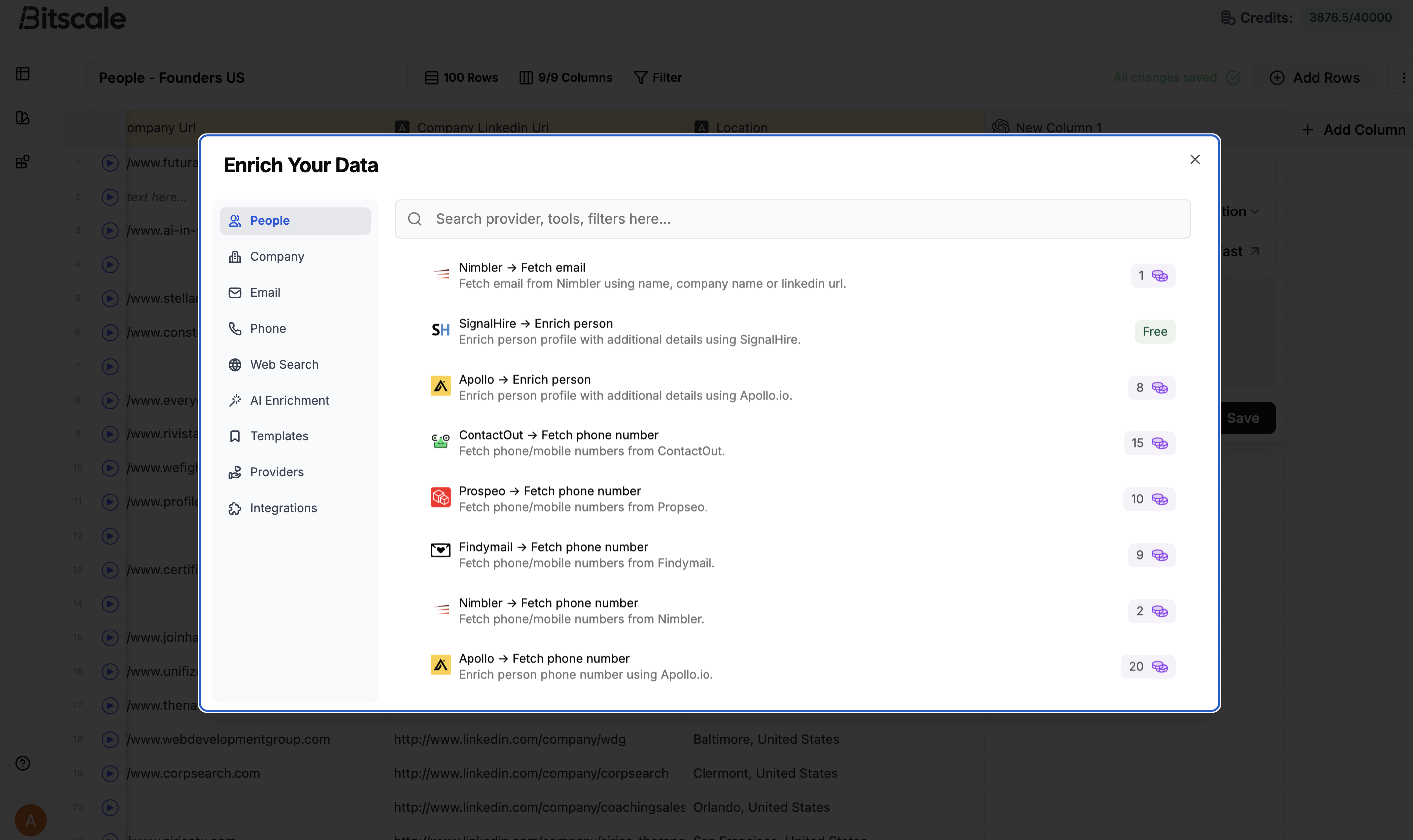
Task: Open the help question mark icon
Action: (x=23, y=763)
